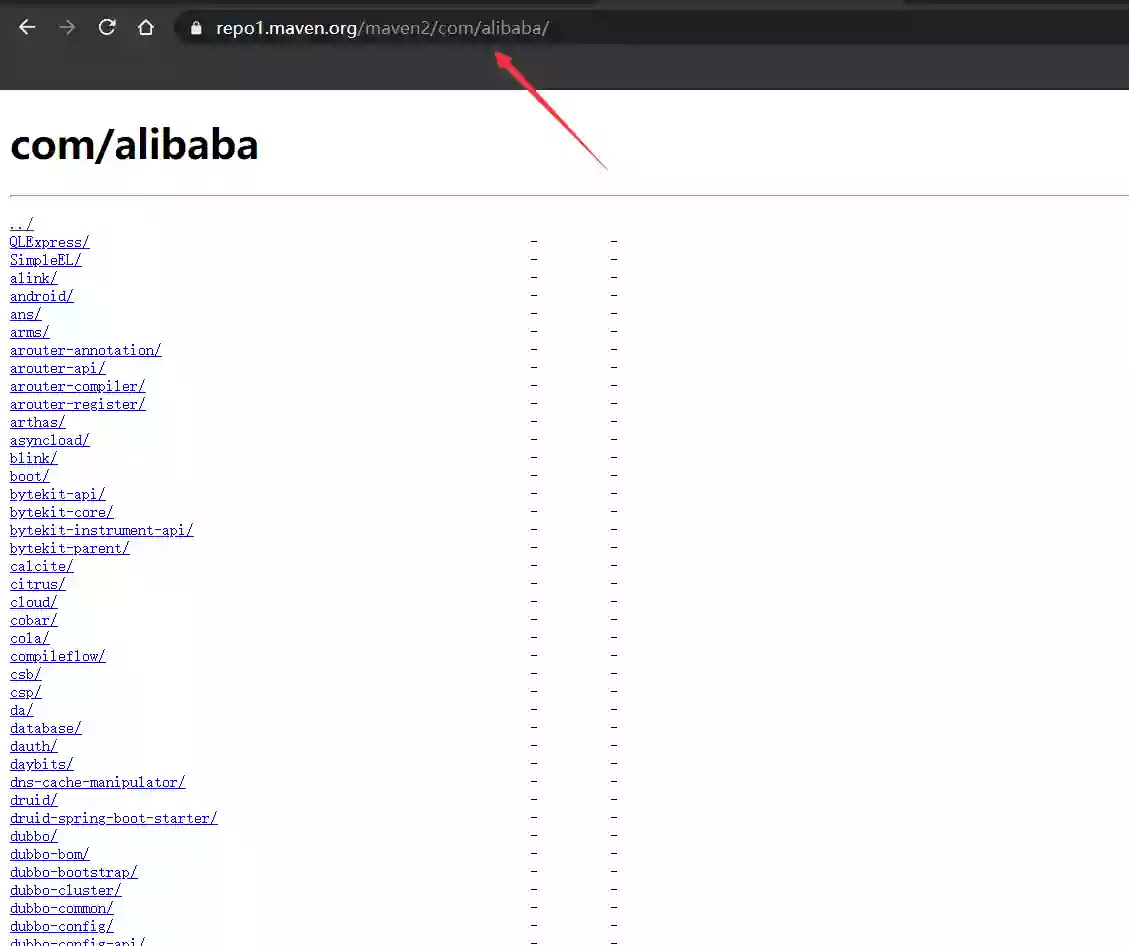Open the compileflow/ link
The image size is (1129, 946).
point(58,656)
